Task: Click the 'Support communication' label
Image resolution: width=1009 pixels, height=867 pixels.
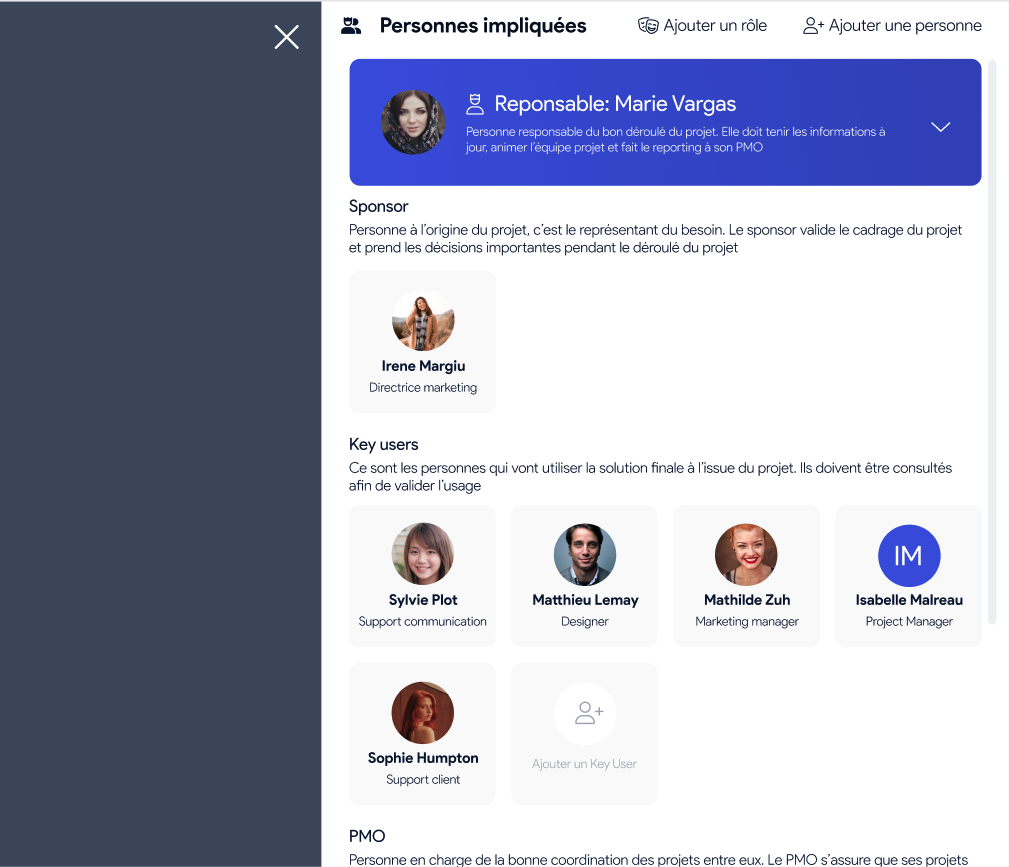Action: tap(422, 621)
